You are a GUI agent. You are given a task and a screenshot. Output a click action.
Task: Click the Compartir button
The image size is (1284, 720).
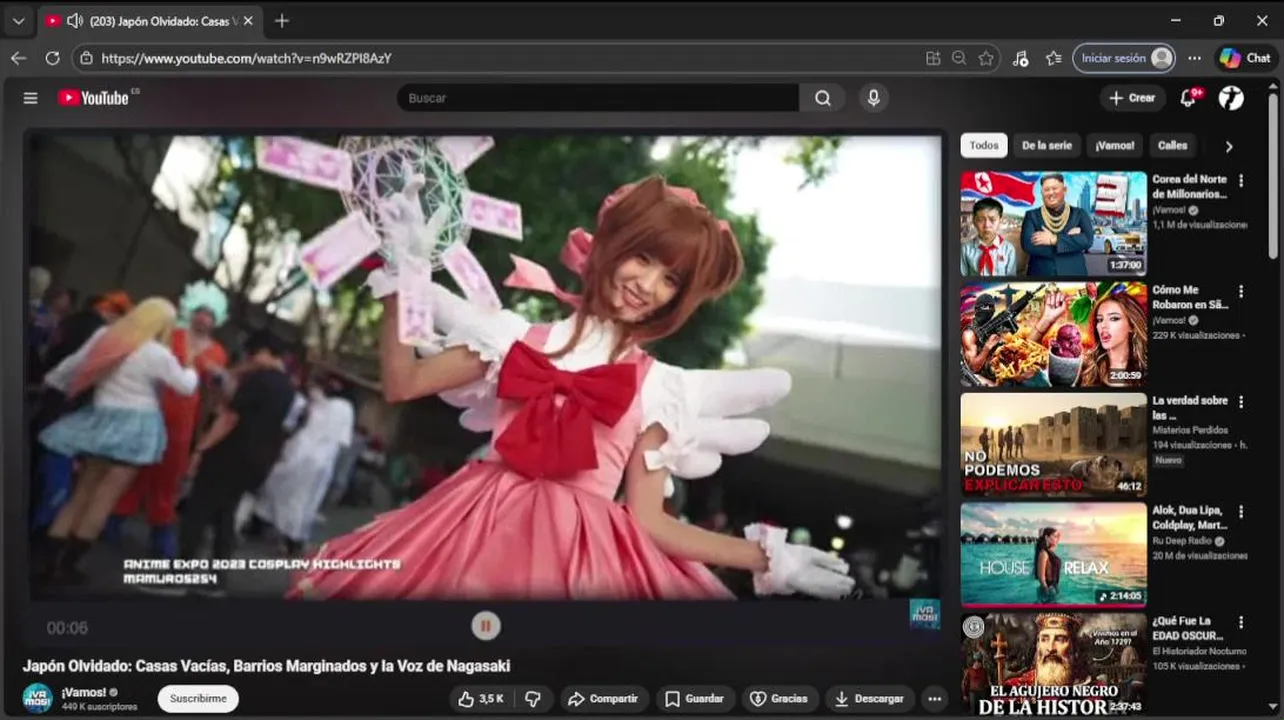point(604,698)
